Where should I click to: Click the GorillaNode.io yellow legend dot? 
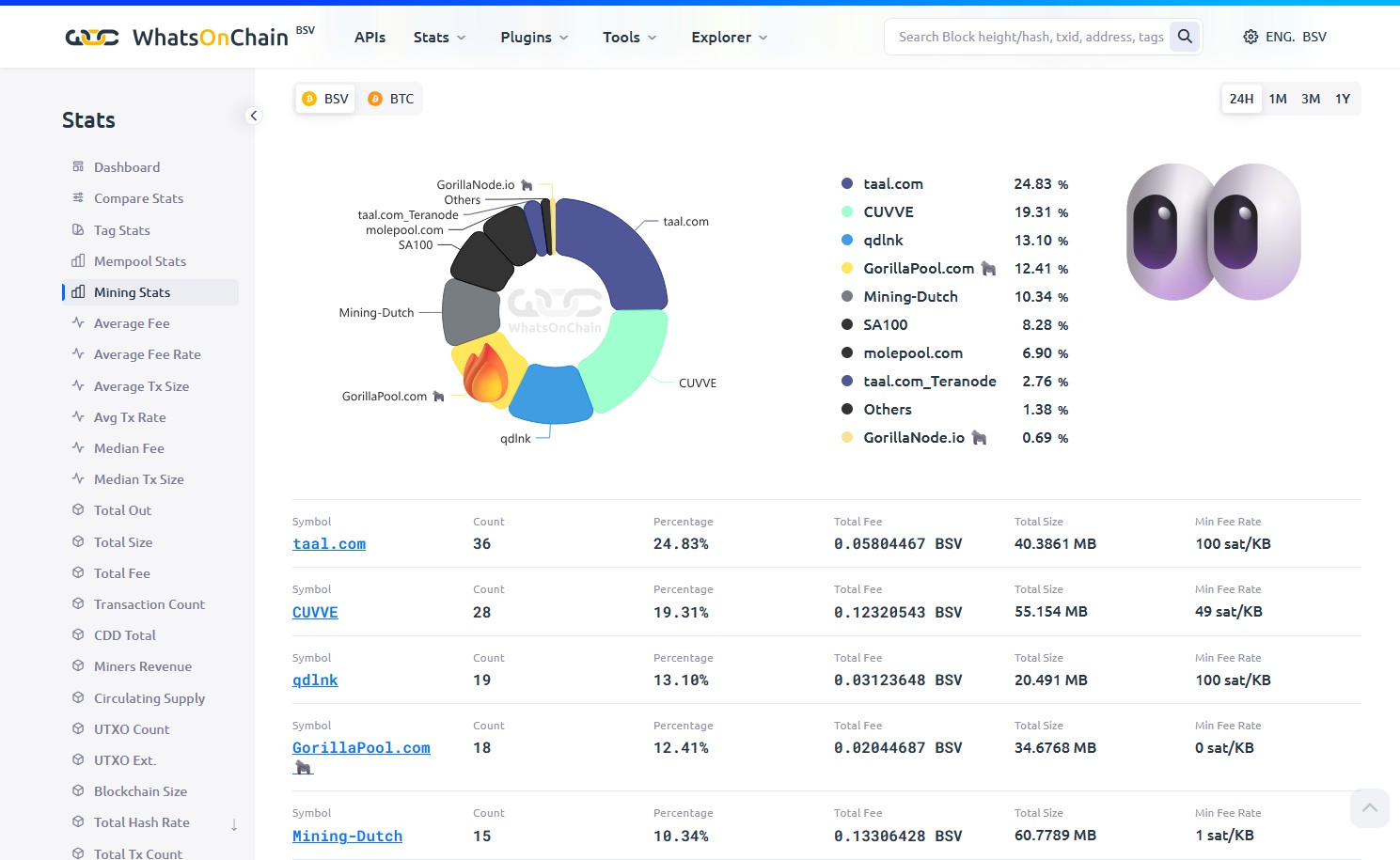[x=847, y=438]
